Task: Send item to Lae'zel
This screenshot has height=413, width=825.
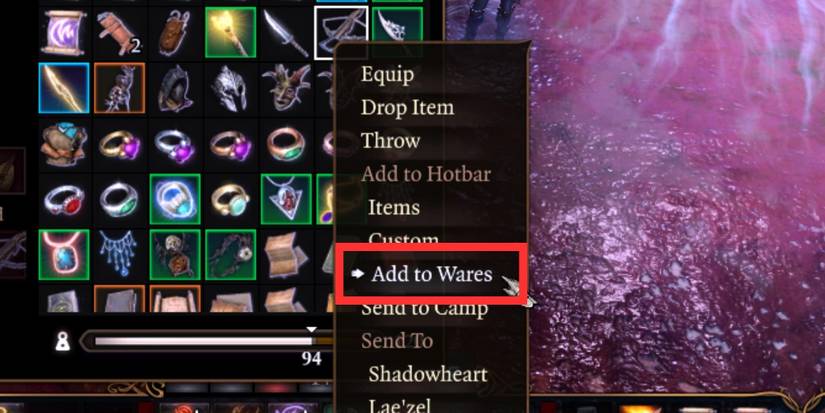Action: 400,405
